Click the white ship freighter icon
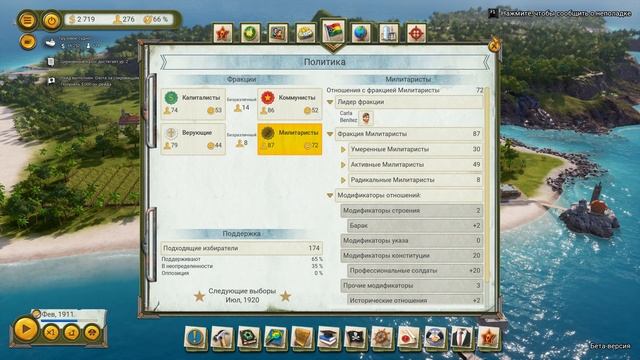The image size is (640, 360). point(51,42)
